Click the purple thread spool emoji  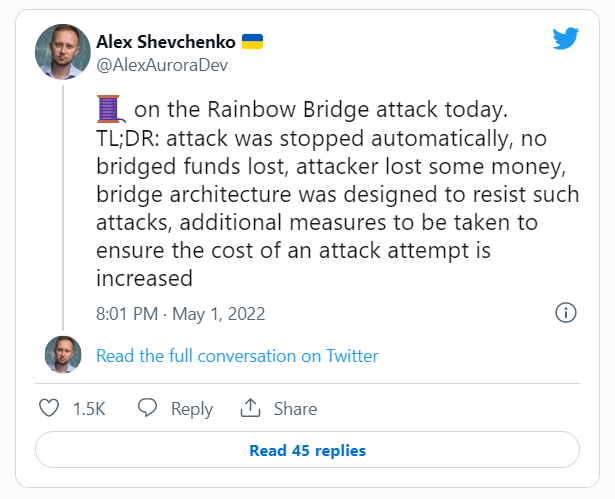point(109,108)
